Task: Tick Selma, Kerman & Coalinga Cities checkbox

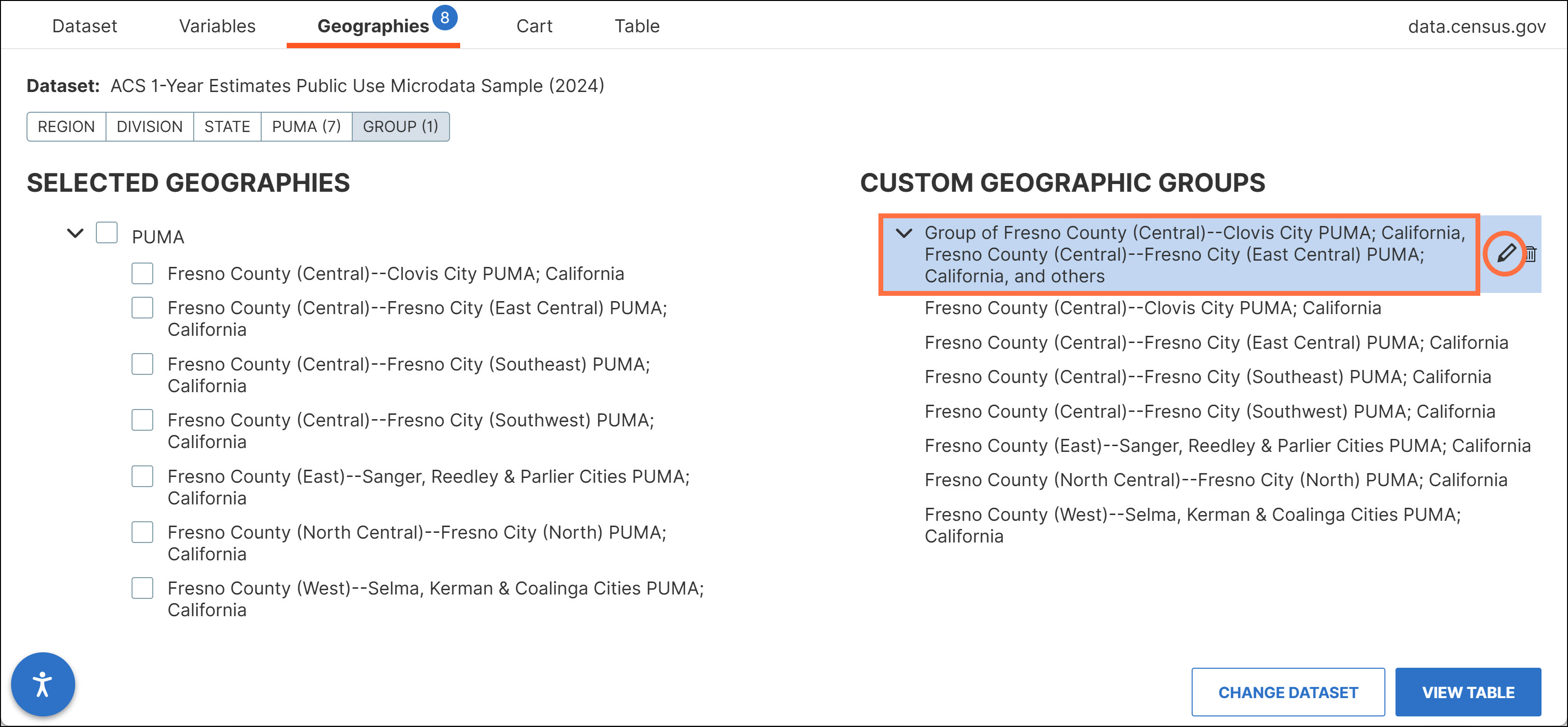Action: tap(143, 588)
